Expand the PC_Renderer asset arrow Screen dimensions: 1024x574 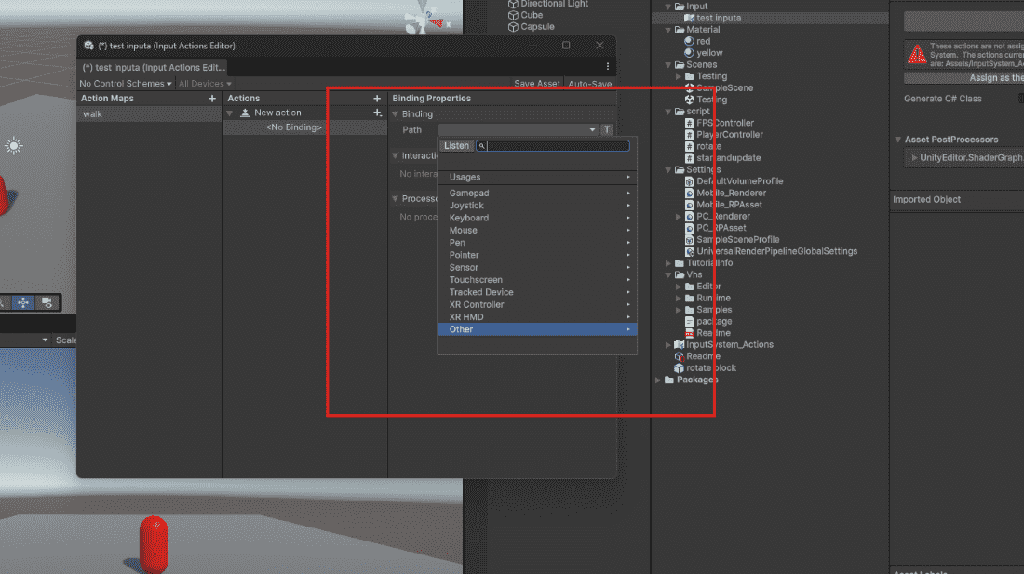click(x=679, y=217)
